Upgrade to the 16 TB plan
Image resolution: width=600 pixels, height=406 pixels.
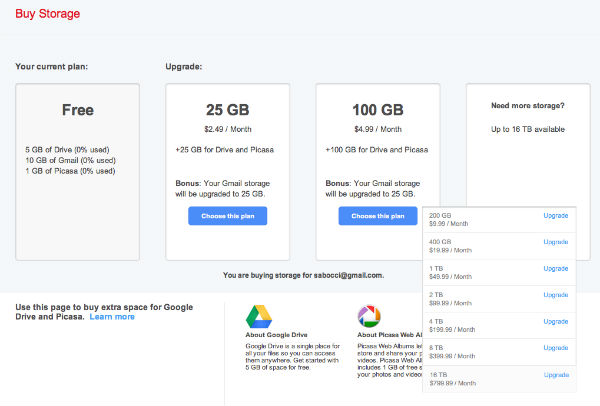(556, 375)
